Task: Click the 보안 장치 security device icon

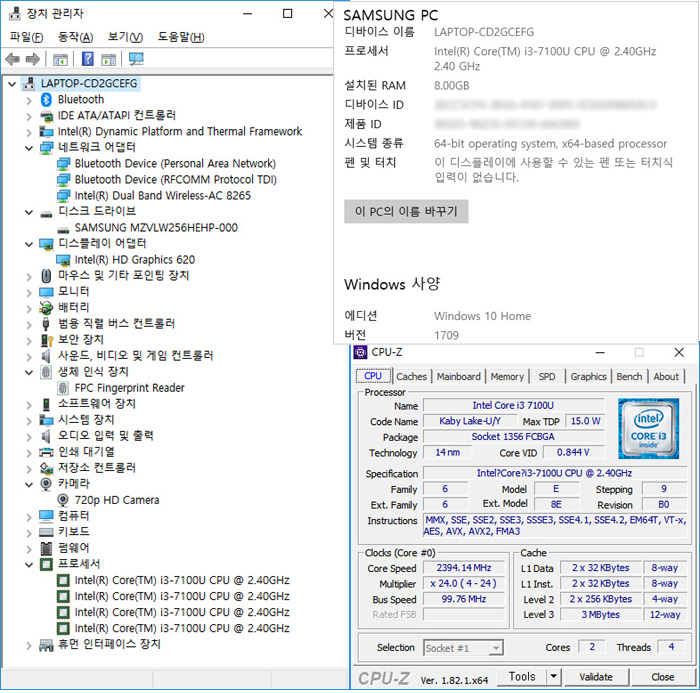Action: pyautogui.click(x=46, y=340)
